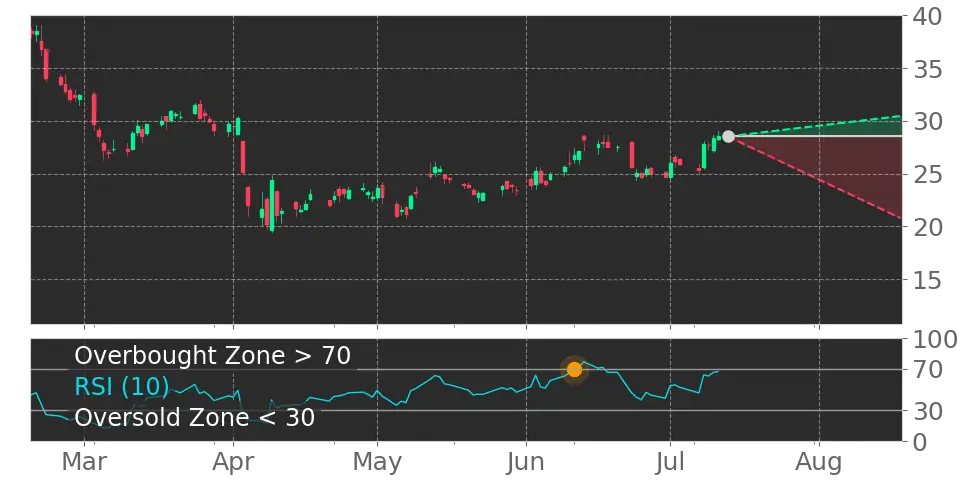The height and width of the screenshot is (486, 972).
Task: Click the orange RSI overbought signal marker
Action: coord(575,369)
